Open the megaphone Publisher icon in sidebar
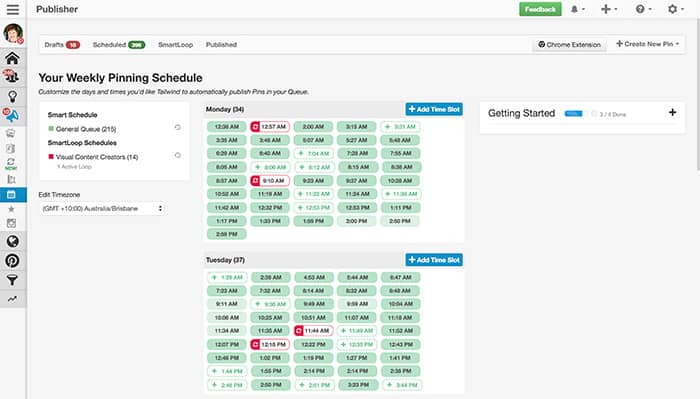Screen dimensions: 700x399 point(12,116)
